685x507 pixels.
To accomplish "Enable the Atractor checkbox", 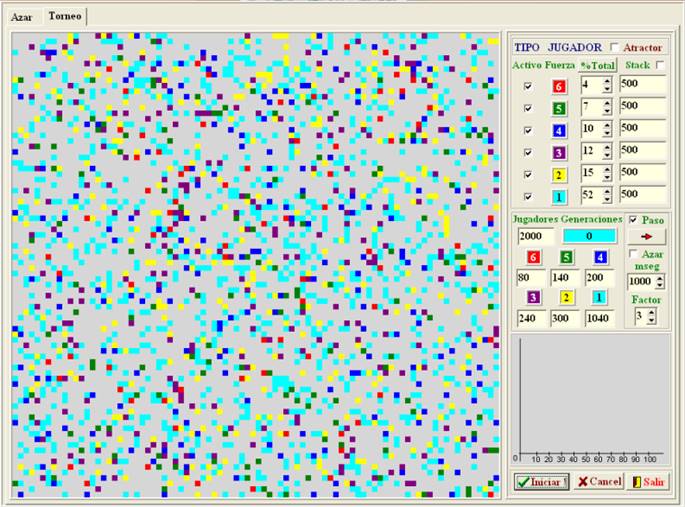I will 615,47.
